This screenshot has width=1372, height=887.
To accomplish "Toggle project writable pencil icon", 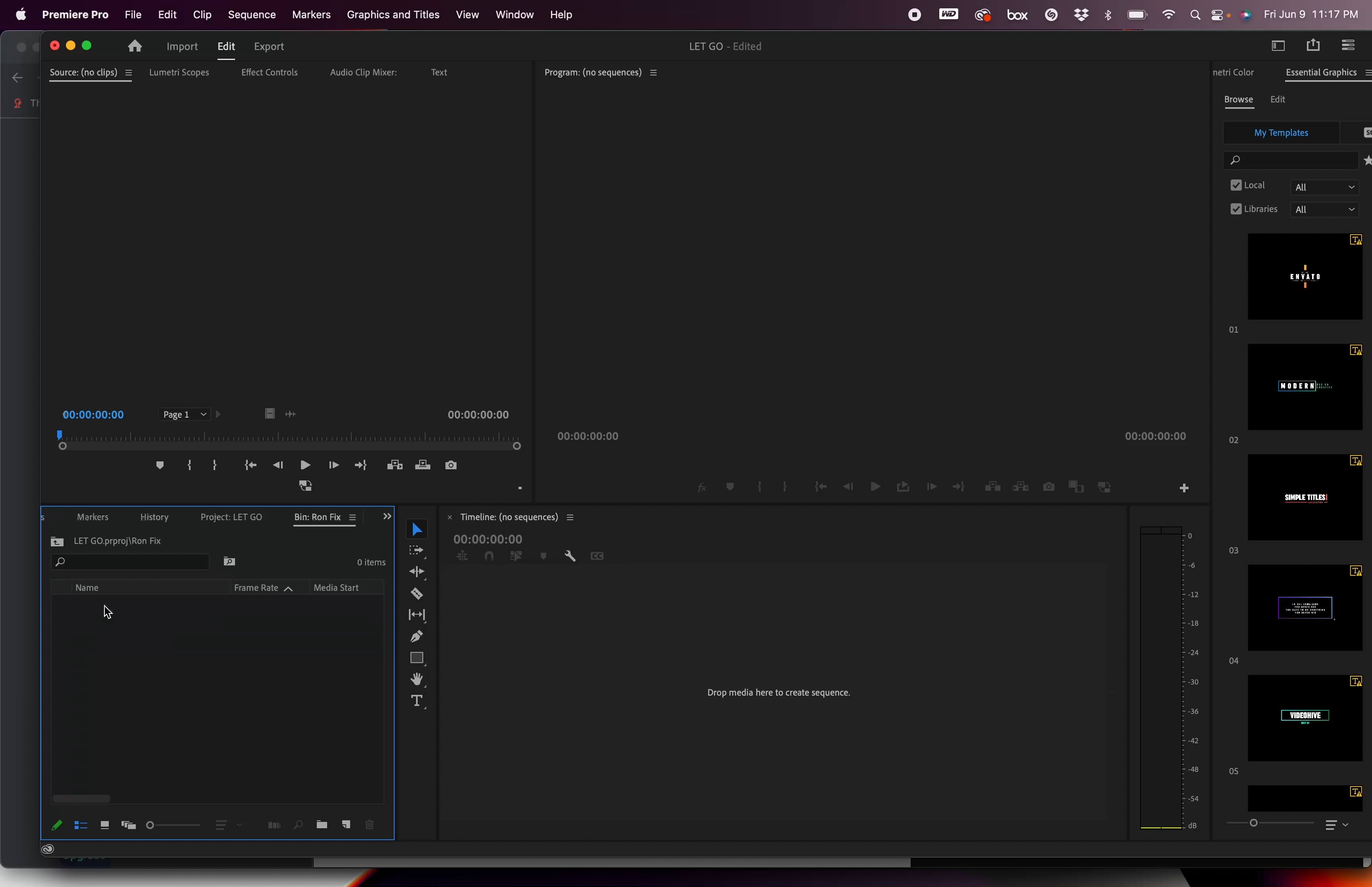I will point(56,825).
